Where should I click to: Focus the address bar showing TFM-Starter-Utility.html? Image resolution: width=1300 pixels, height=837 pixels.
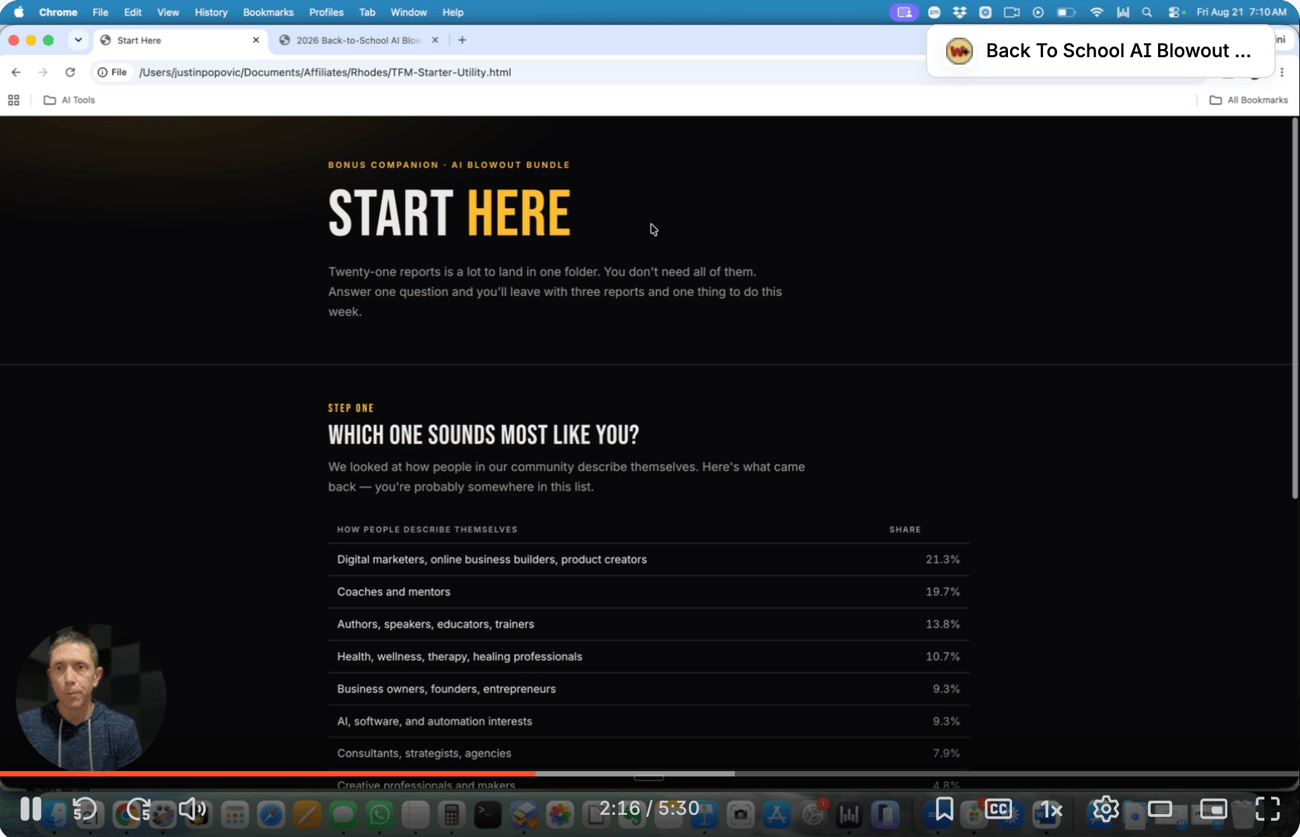tap(325, 72)
